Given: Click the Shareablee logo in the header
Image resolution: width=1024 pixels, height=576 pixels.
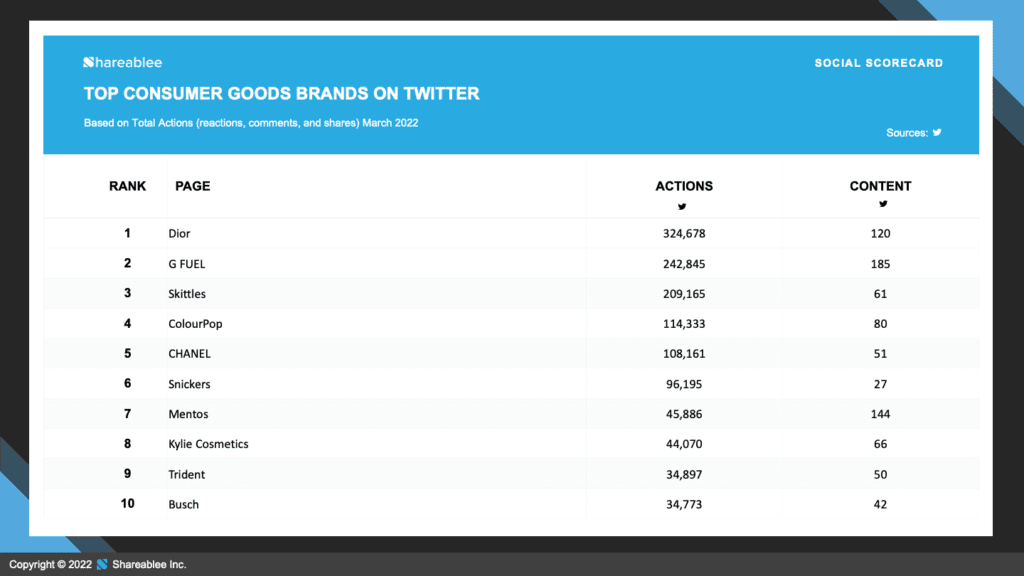Looking at the screenshot, I should 122,63.
